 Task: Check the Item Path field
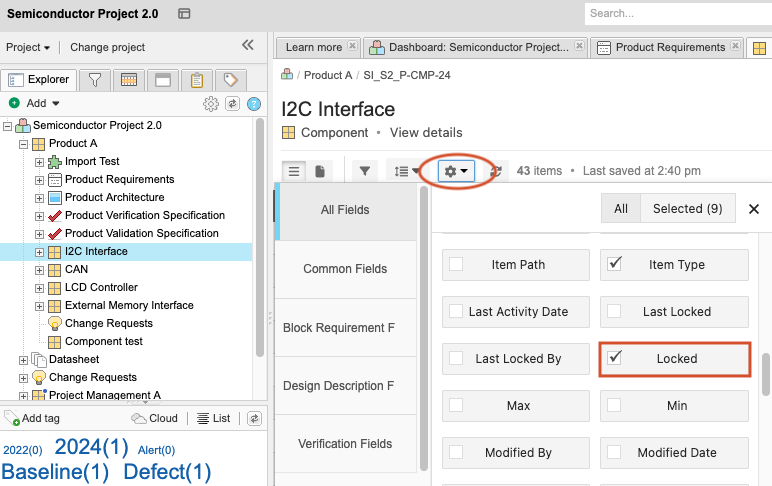(x=457, y=264)
